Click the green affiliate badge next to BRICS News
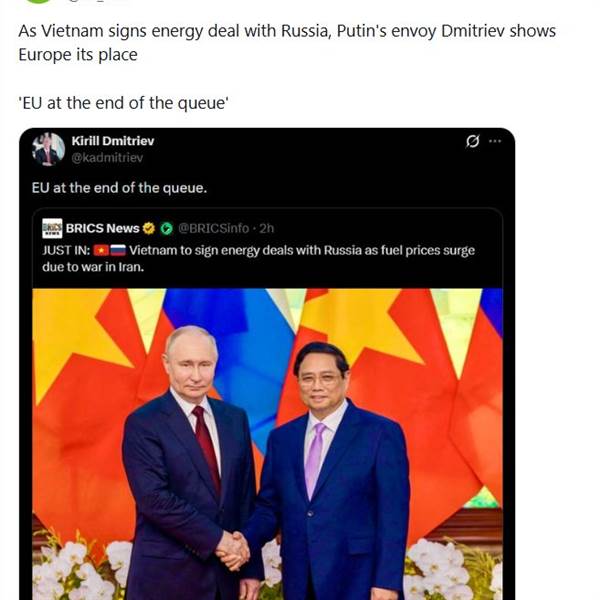Image resolution: width=600 pixels, height=600 pixels. 166,228
